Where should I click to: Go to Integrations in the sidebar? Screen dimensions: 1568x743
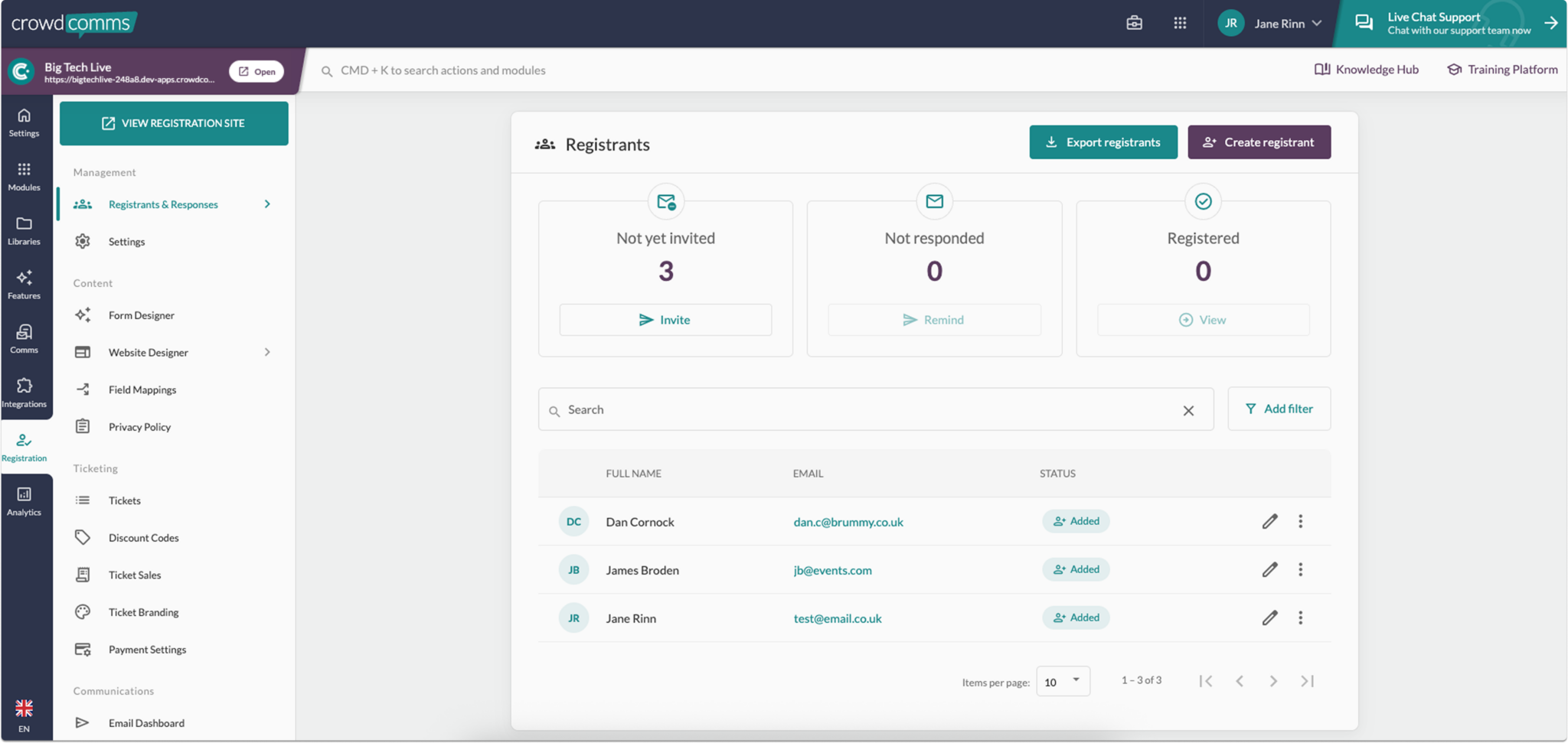point(24,393)
